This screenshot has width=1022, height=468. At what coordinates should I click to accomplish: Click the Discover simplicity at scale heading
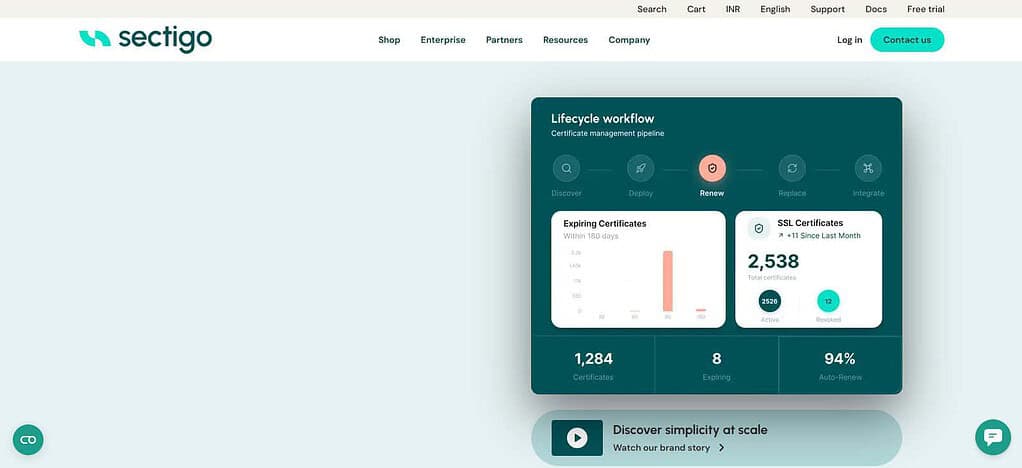coord(690,430)
